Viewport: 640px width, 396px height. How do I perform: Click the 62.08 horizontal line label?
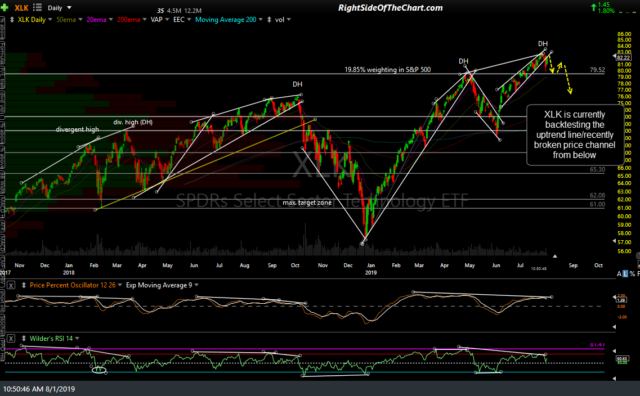coord(597,196)
